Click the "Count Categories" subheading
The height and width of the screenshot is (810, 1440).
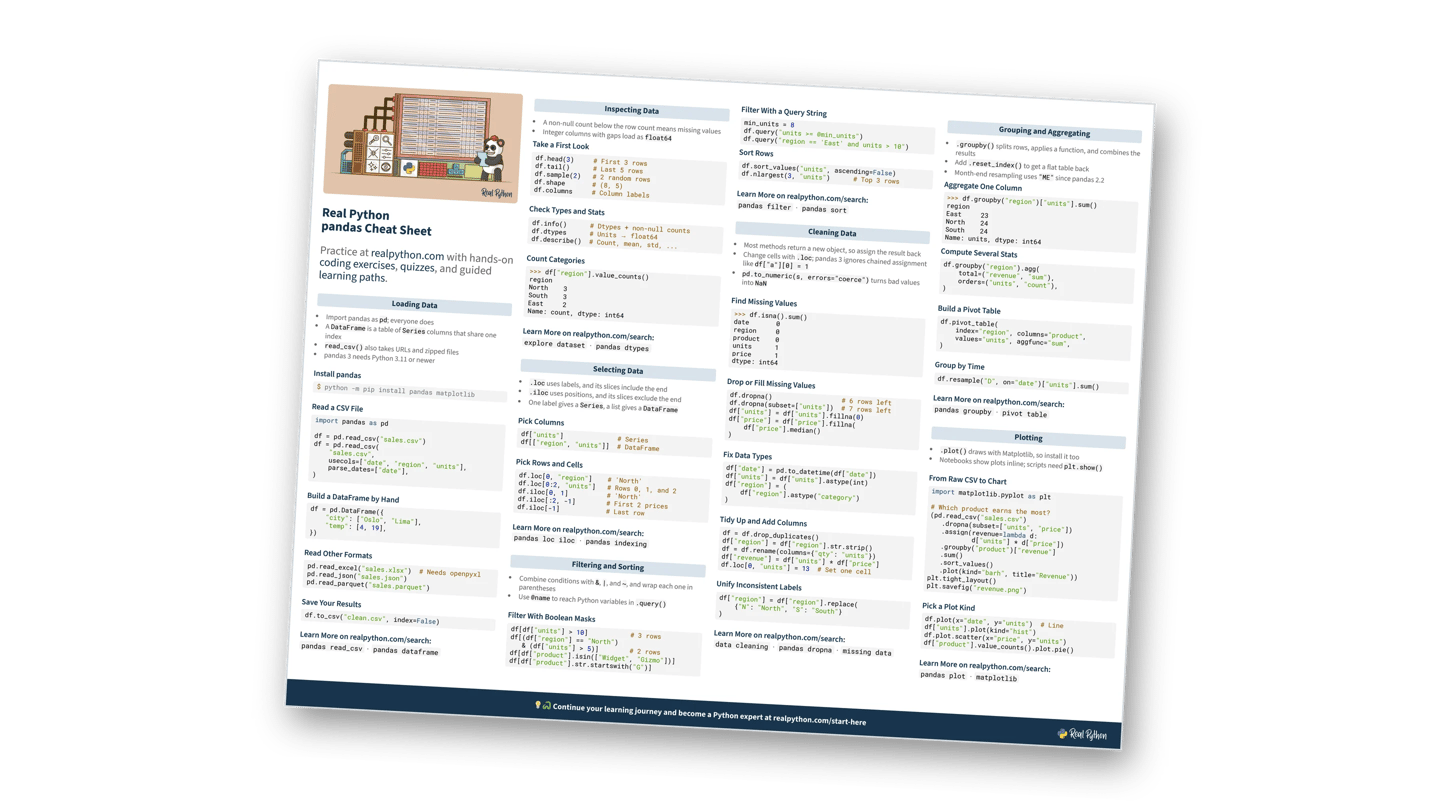coord(556,260)
